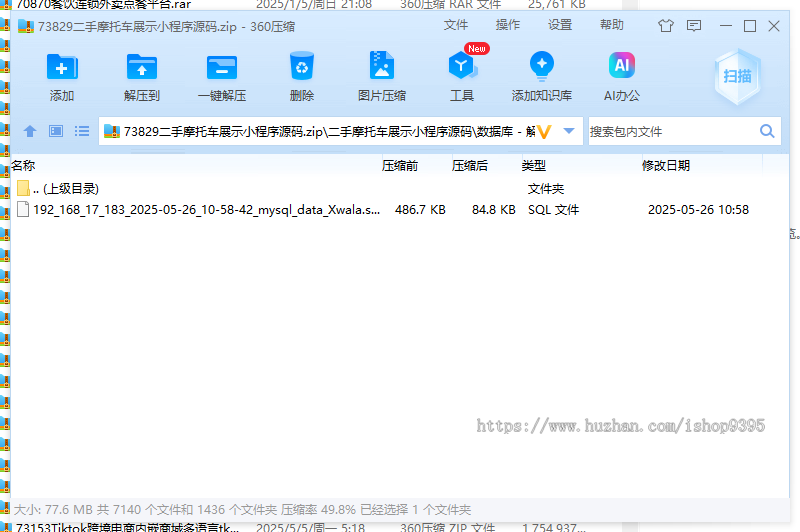Click the feedback message icon in title bar

click(694, 26)
